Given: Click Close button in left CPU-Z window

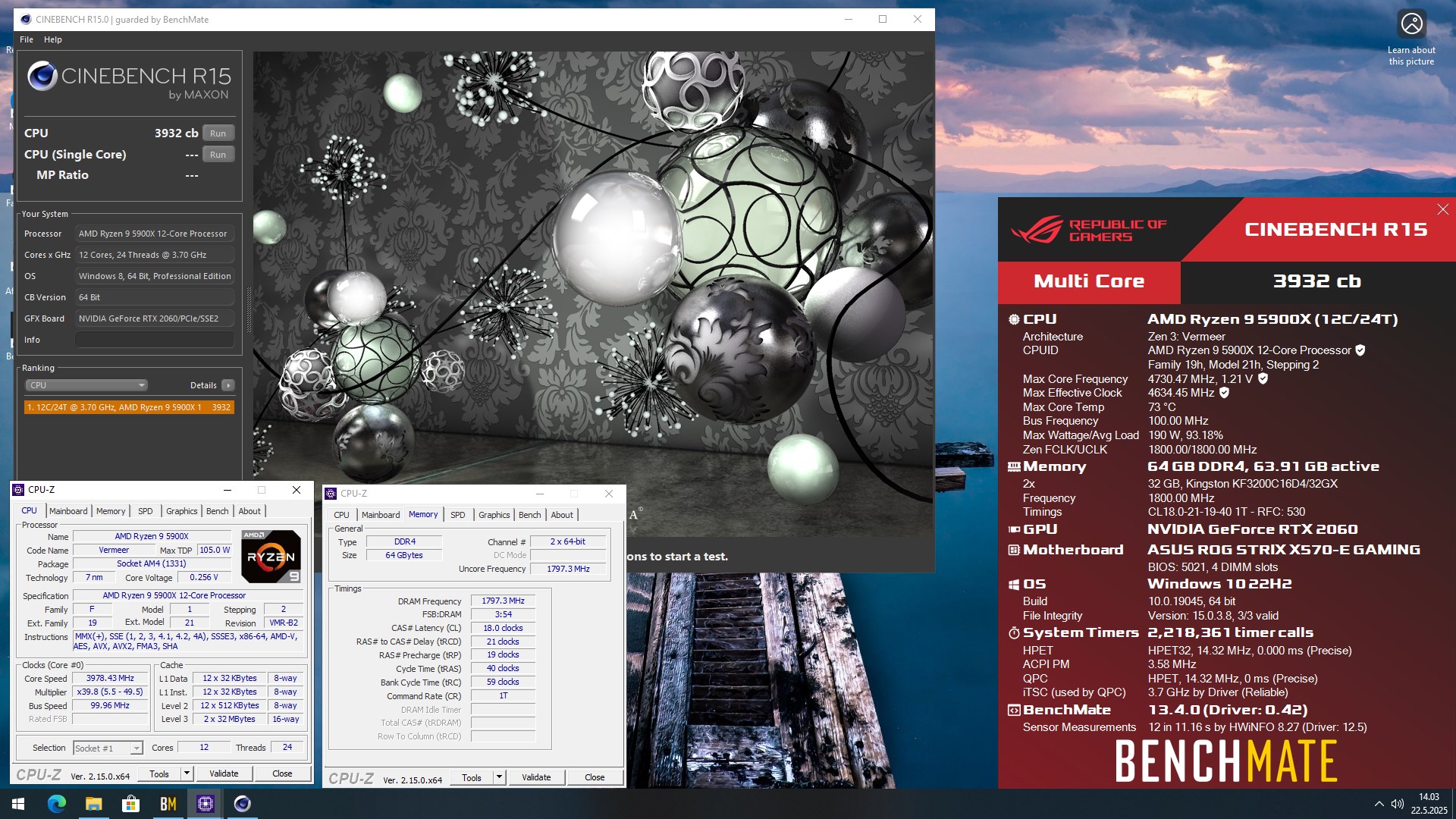Looking at the screenshot, I should [x=282, y=773].
